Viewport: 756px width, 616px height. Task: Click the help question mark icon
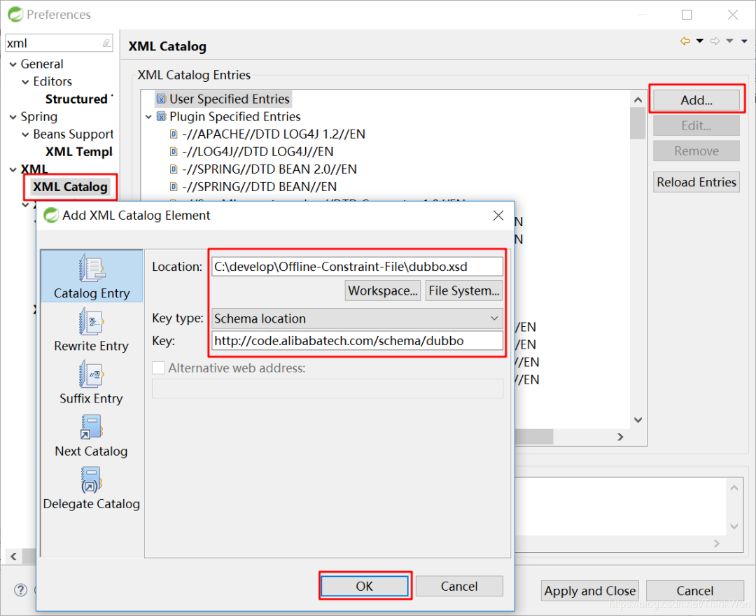click(21, 590)
